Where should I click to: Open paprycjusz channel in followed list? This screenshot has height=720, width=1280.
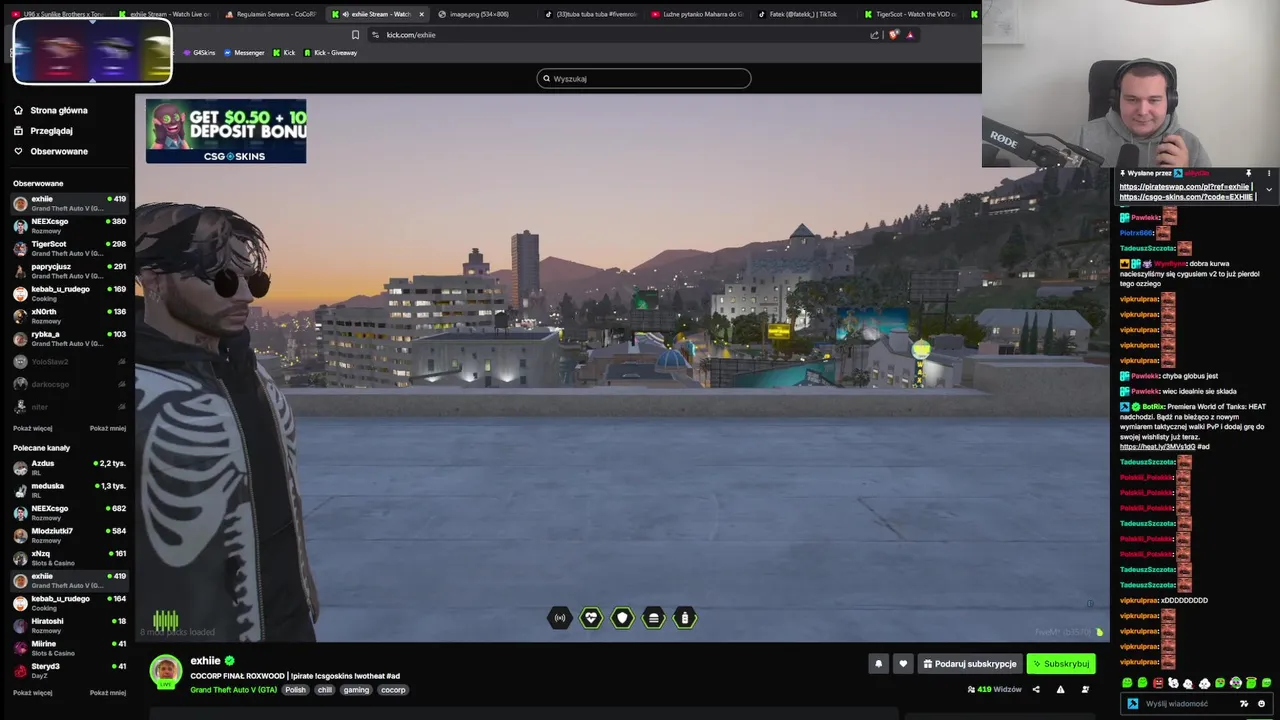[x=69, y=271]
